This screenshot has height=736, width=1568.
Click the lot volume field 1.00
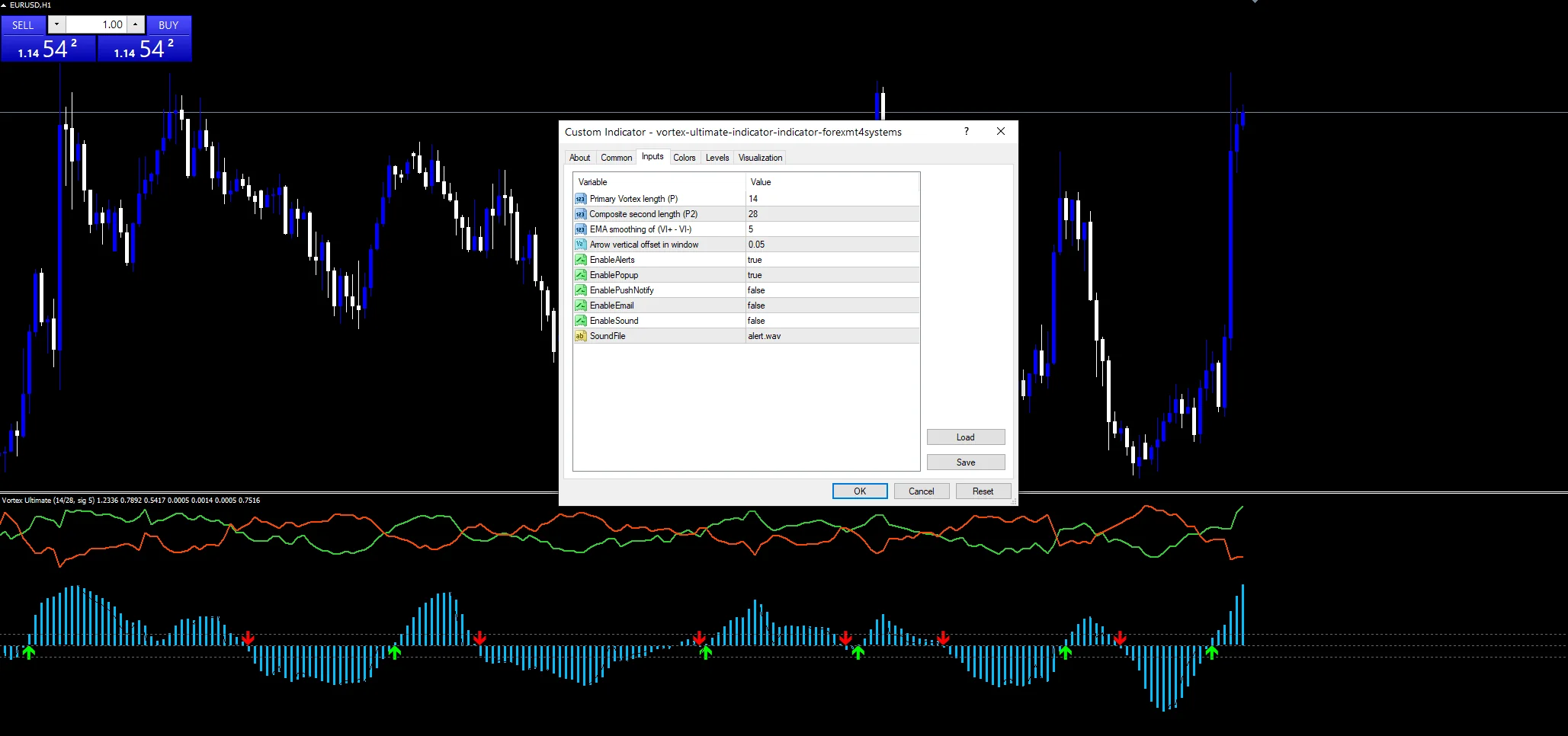[x=96, y=25]
